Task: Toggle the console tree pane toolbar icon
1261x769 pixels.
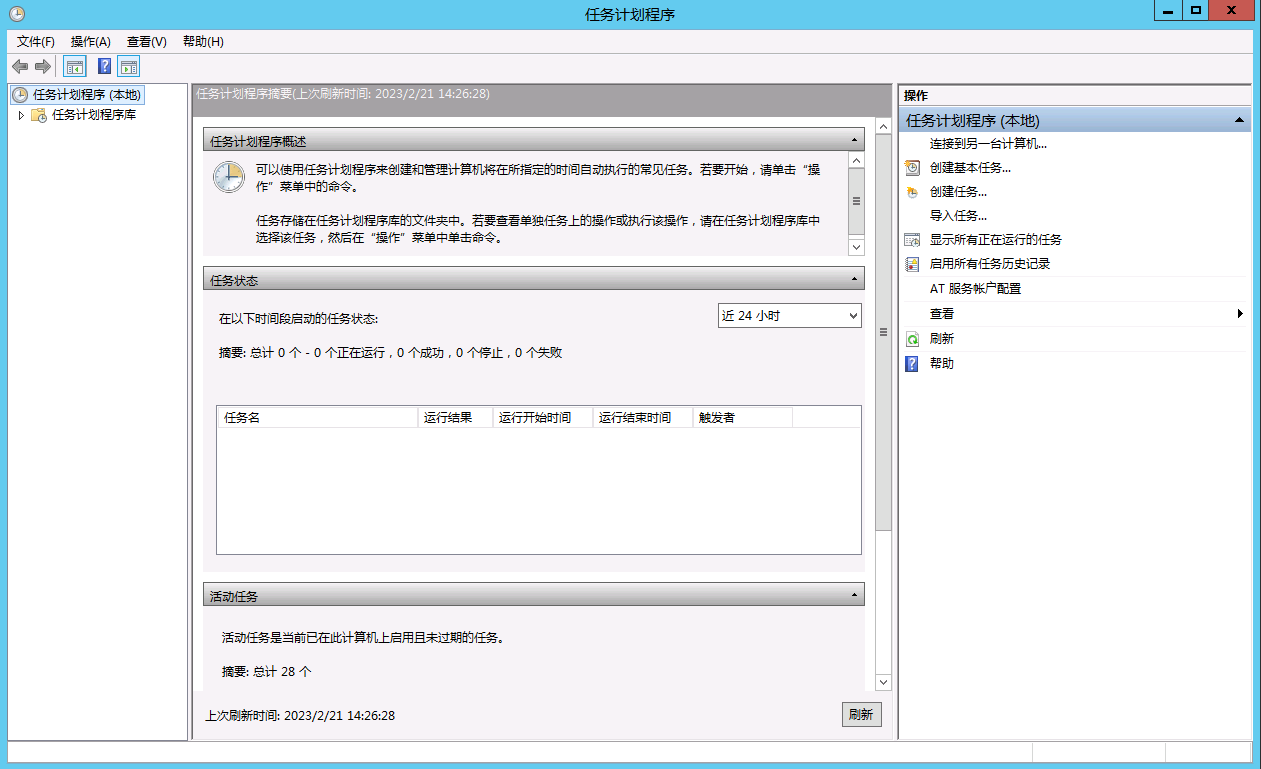Action: click(74, 67)
